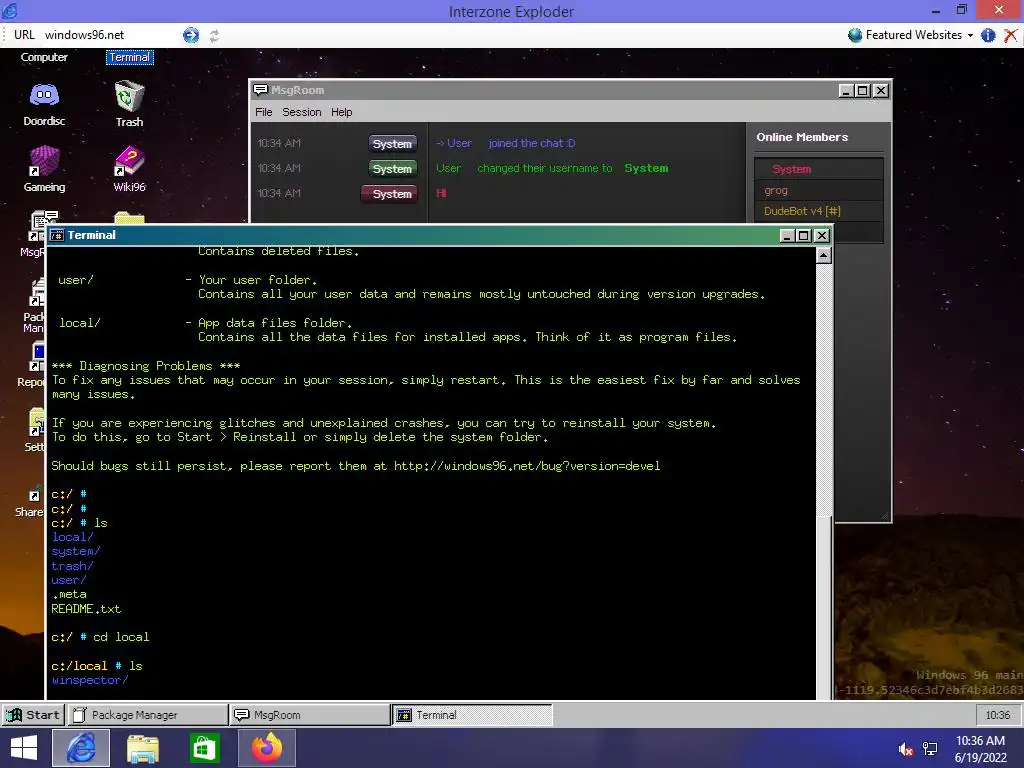The height and width of the screenshot is (768, 1024).
Task: Minimize the MsgRoom window
Action: pyautogui.click(x=846, y=91)
